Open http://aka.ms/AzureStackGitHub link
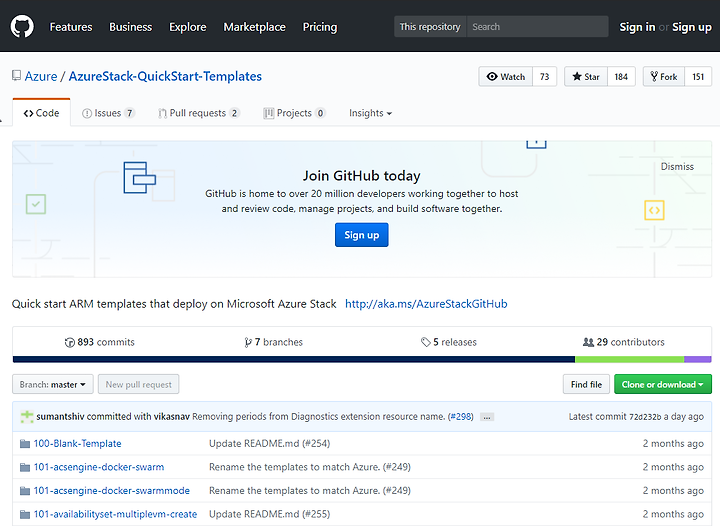The width and height of the screenshot is (720, 526). [x=426, y=304]
